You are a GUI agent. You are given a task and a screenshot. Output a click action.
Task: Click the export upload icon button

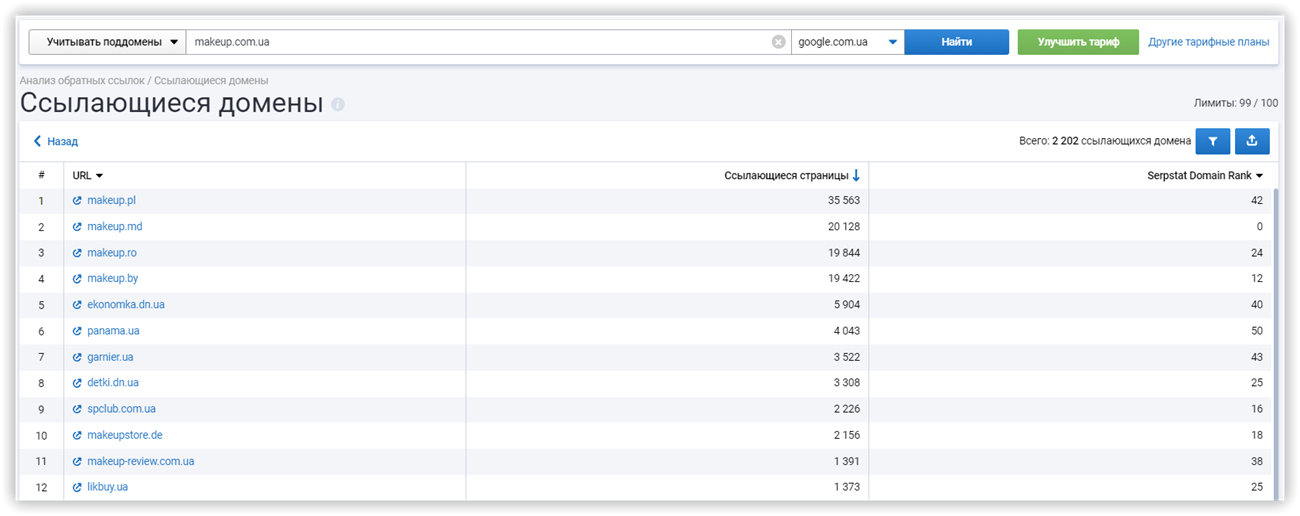coord(1252,142)
